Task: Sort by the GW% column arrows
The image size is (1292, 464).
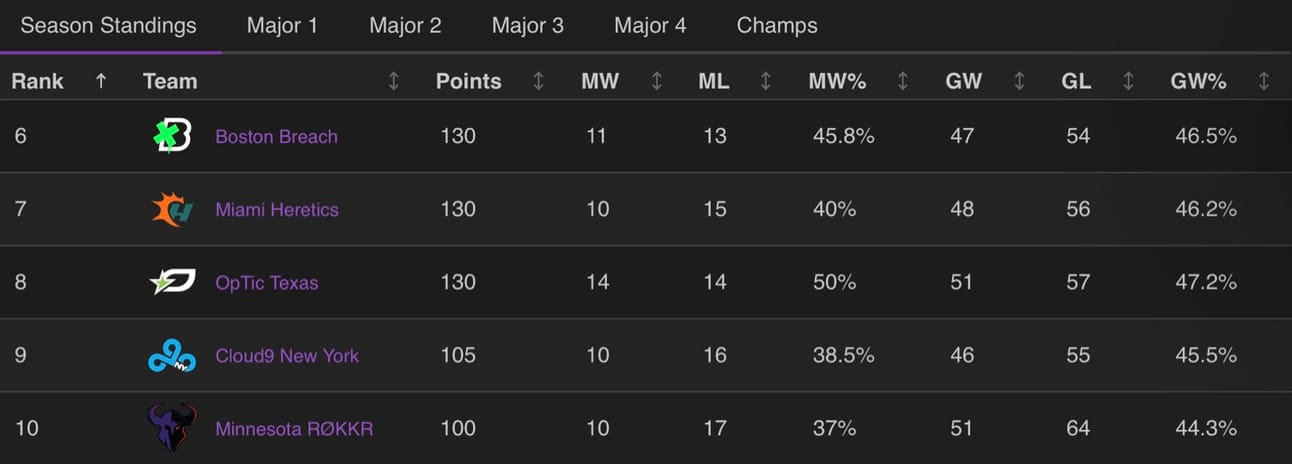Action: pos(1264,82)
